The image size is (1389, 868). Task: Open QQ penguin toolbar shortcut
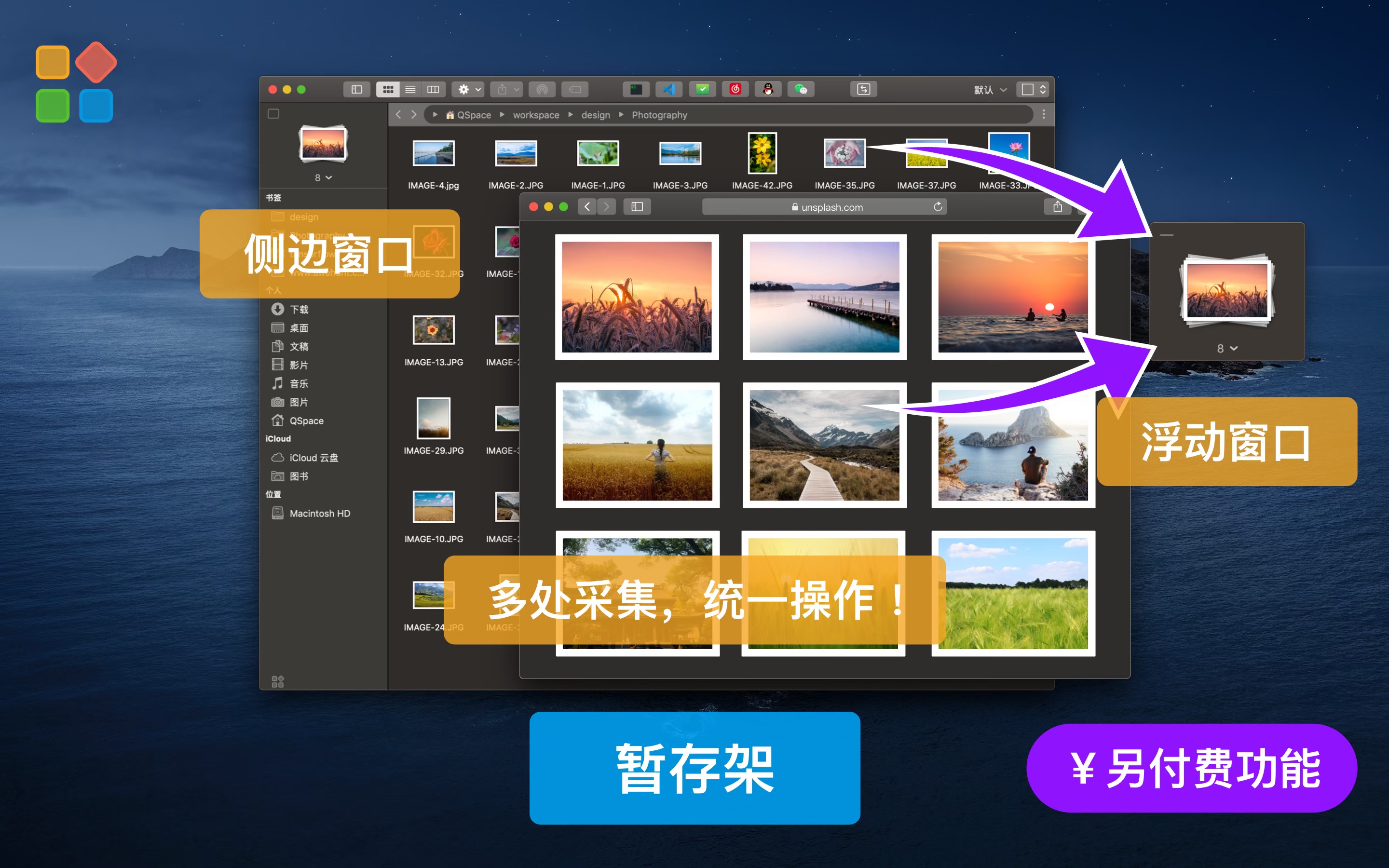[x=768, y=90]
